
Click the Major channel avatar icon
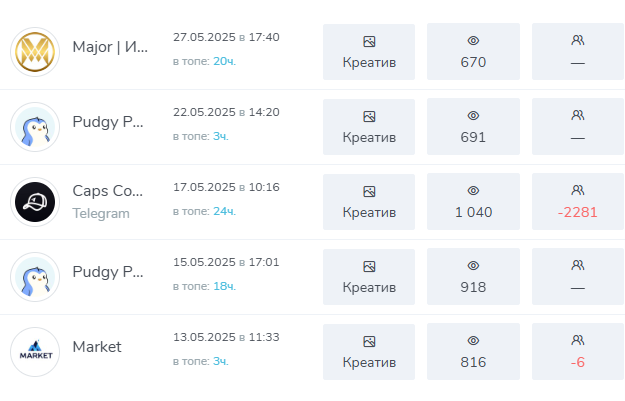click(35, 52)
